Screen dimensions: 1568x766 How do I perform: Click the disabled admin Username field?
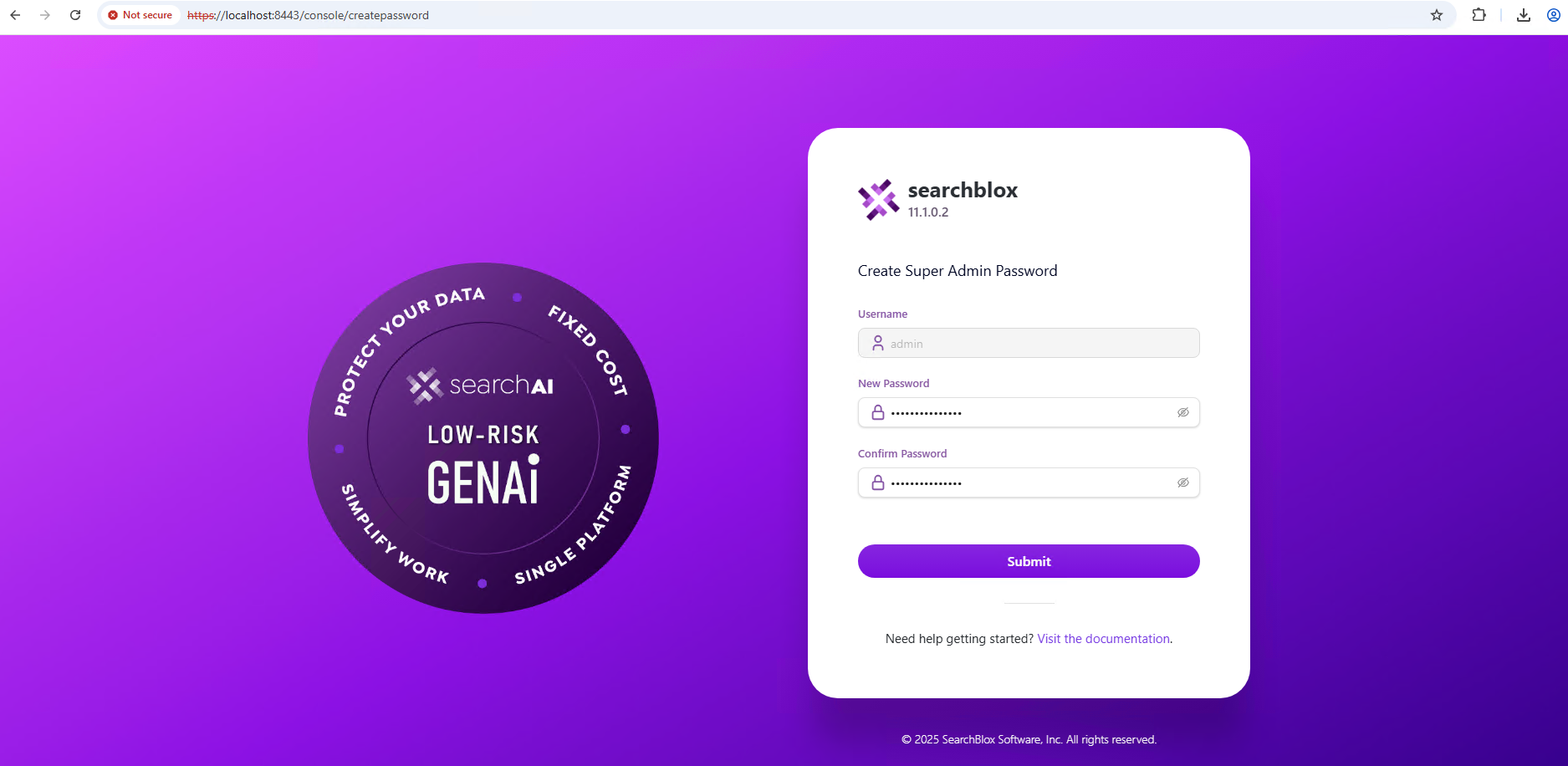1029,343
